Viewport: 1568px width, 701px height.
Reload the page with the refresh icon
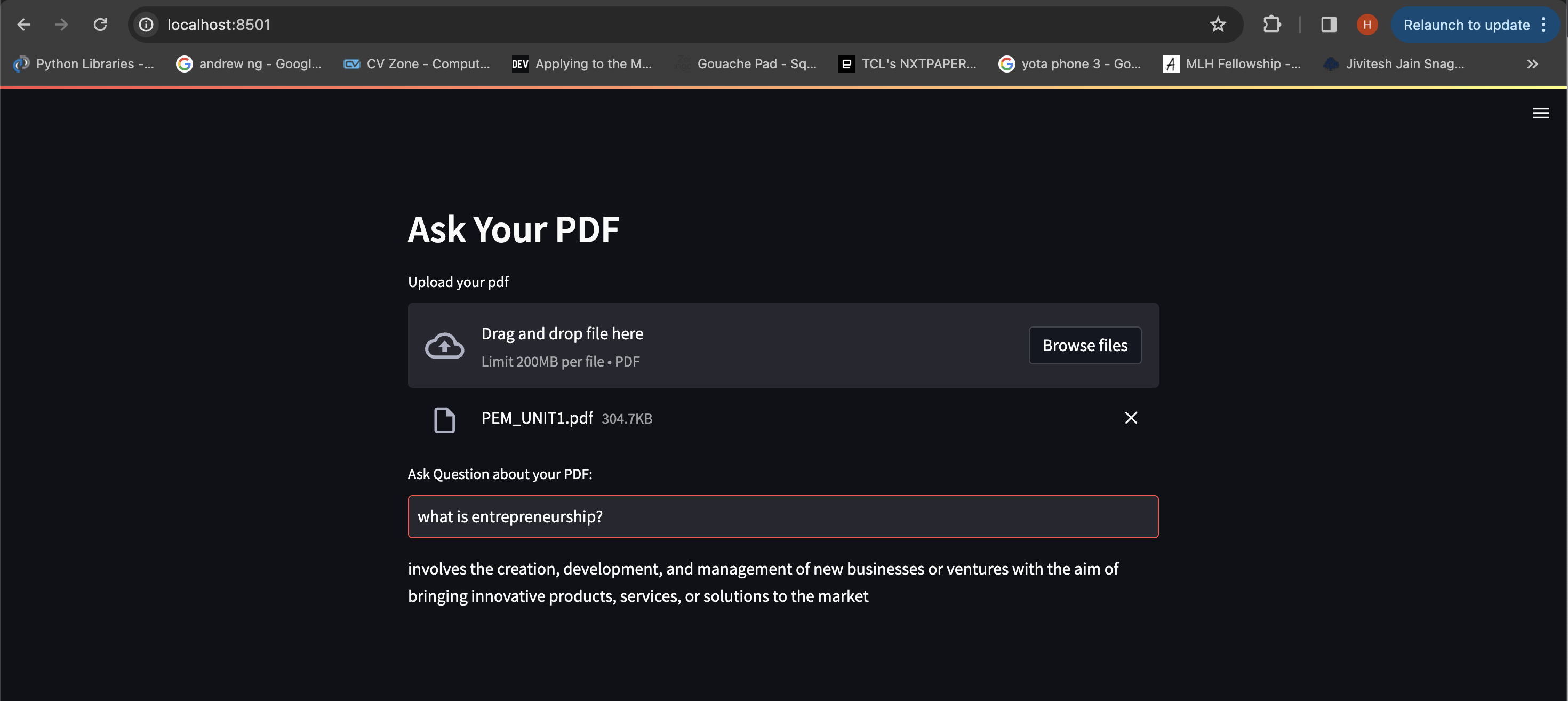click(x=100, y=25)
